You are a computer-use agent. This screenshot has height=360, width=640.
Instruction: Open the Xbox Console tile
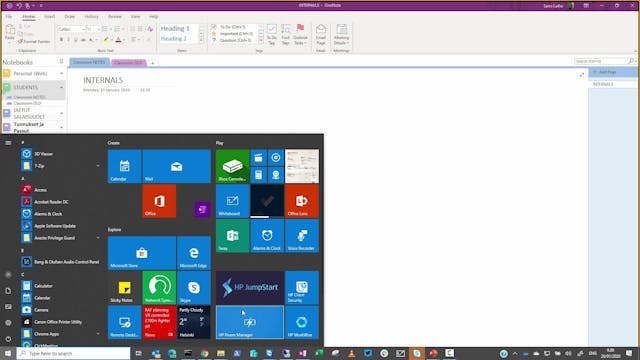pos(232,166)
